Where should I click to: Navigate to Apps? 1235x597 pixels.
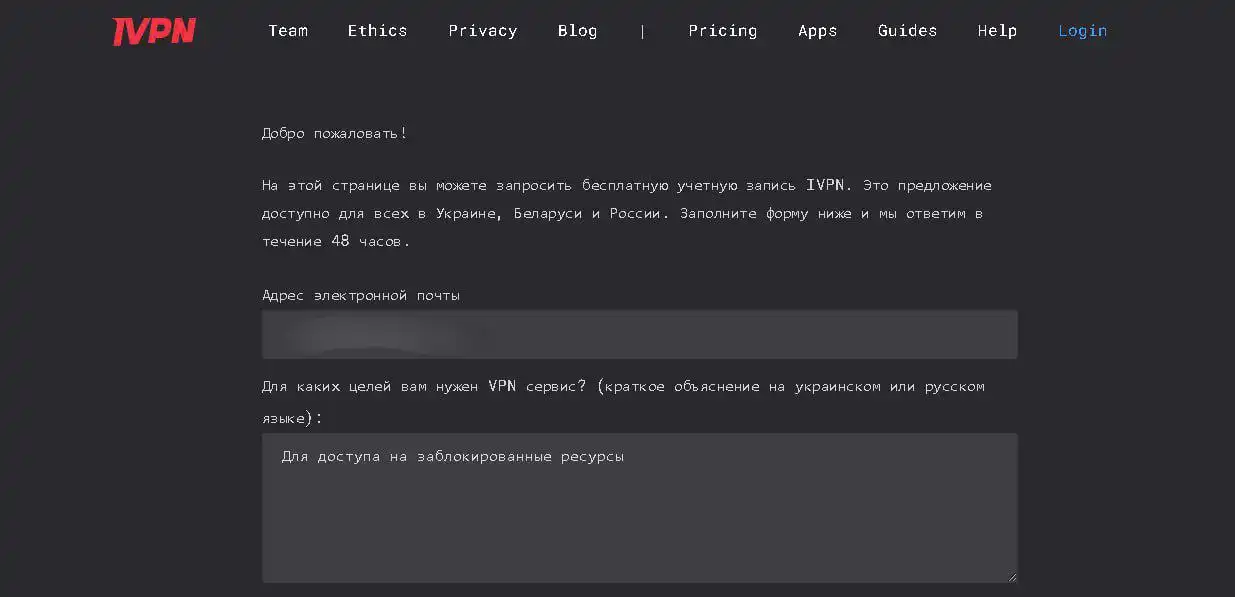[817, 31]
